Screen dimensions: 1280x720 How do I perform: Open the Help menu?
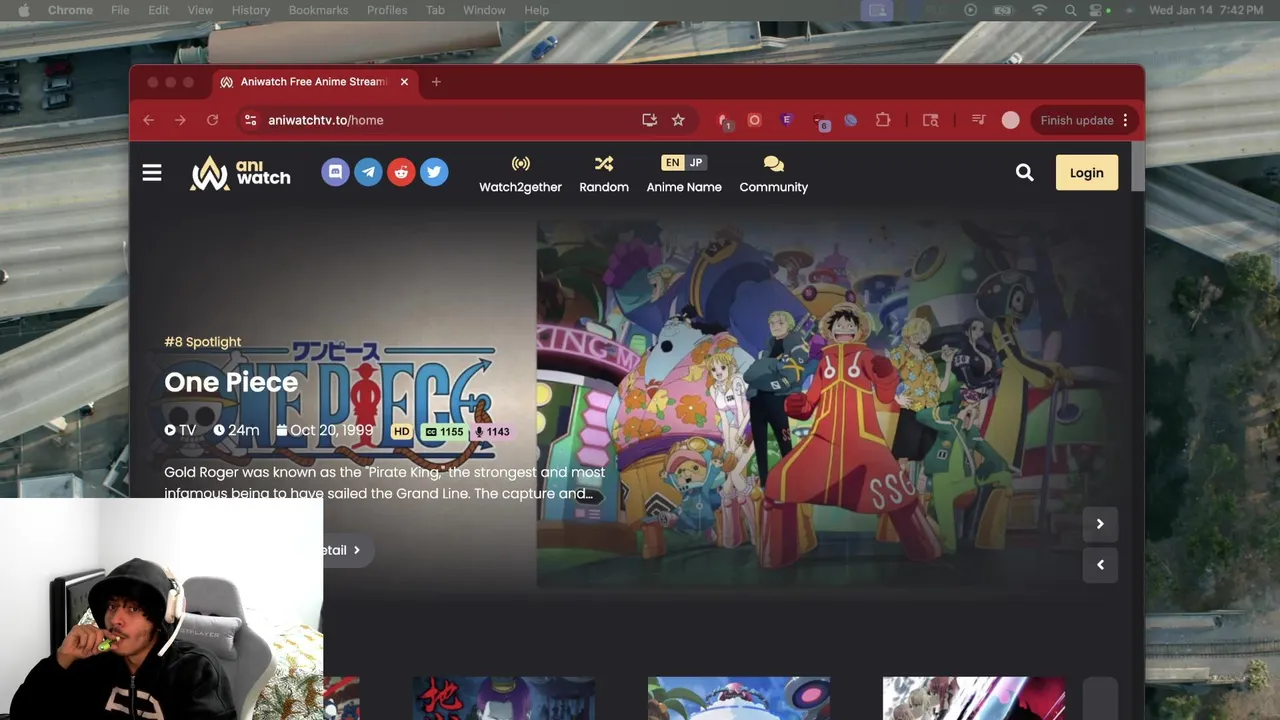(537, 10)
